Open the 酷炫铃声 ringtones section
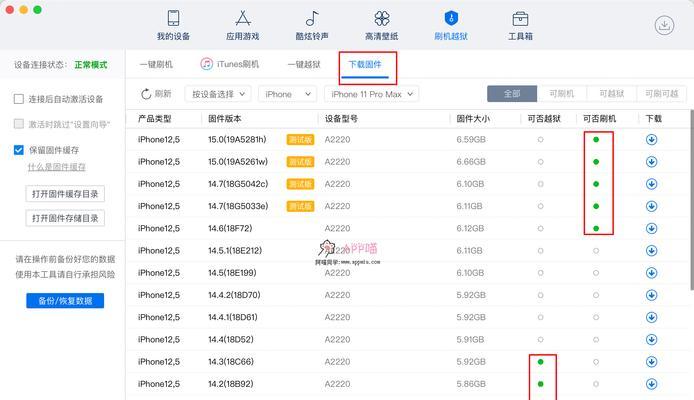Image resolution: width=694 pixels, height=400 pixels. 312,25
